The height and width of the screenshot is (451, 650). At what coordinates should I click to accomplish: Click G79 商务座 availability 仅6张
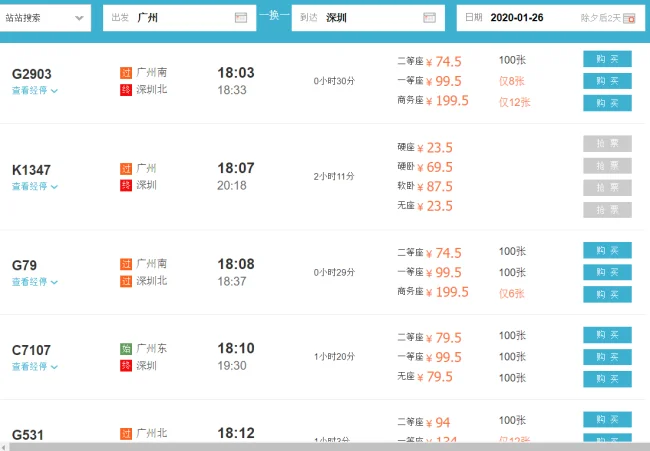pyautogui.click(x=512, y=294)
